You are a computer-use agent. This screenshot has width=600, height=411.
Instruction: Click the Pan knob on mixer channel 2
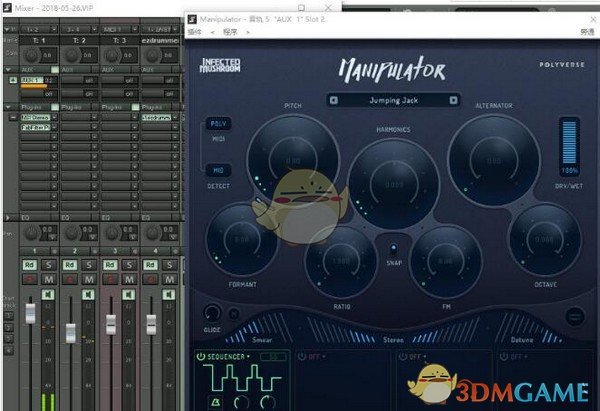tap(72, 232)
